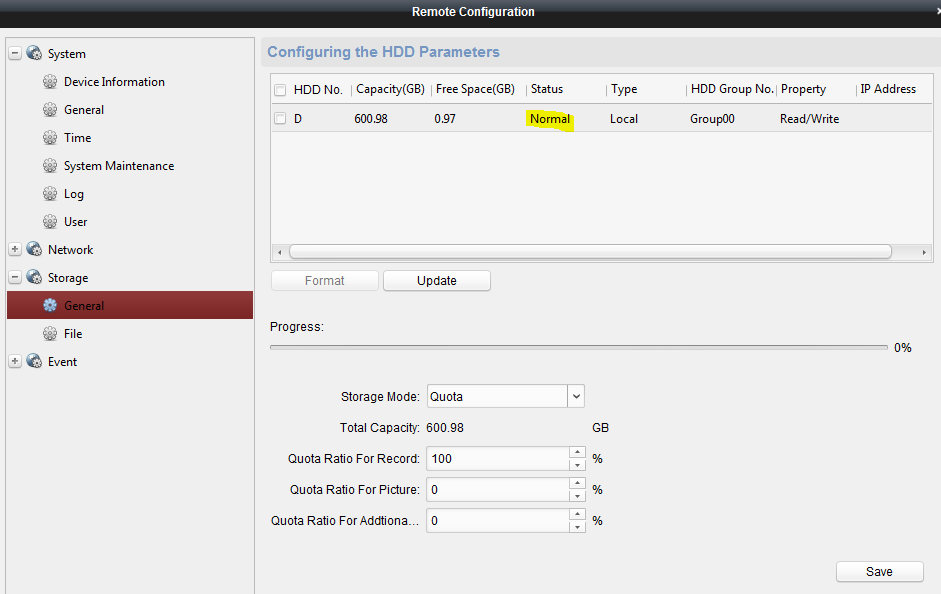
Task: Open the General item under System
Action: (84, 110)
